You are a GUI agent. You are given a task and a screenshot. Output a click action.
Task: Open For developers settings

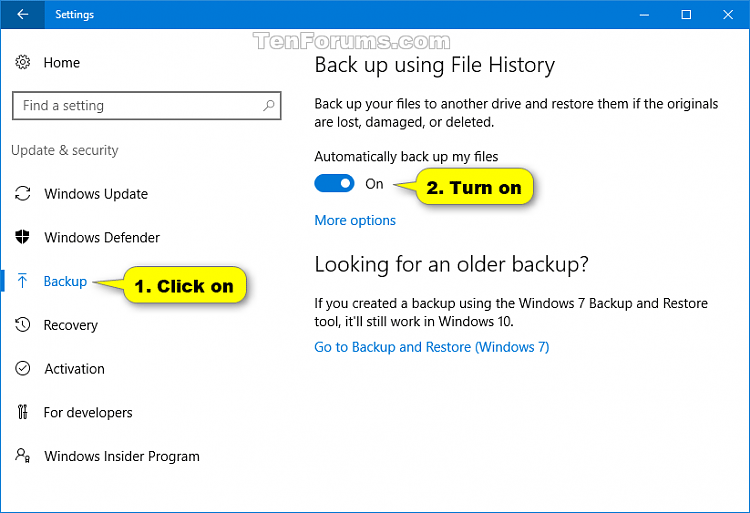click(88, 413)
